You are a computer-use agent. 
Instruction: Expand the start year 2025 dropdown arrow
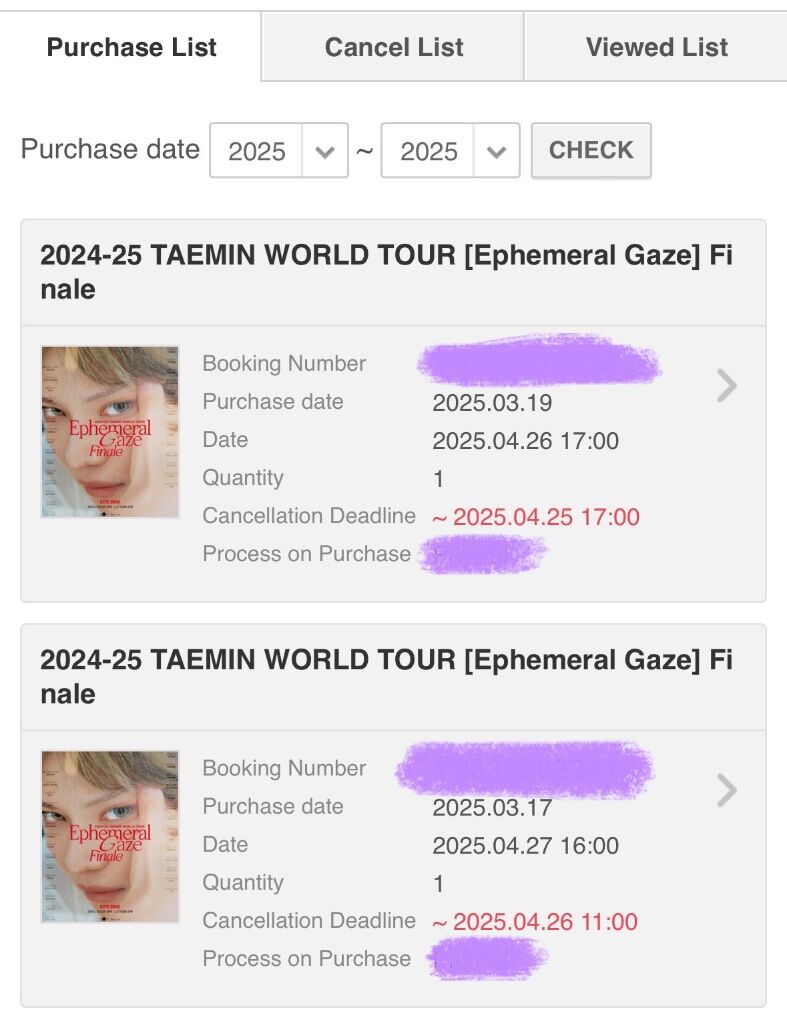tap(325, 151)
